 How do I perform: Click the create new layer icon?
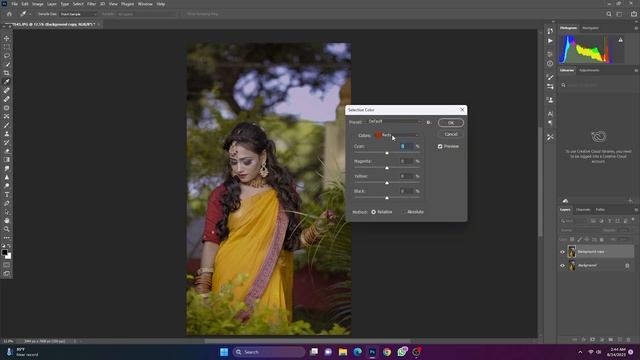tap(620, 340)
